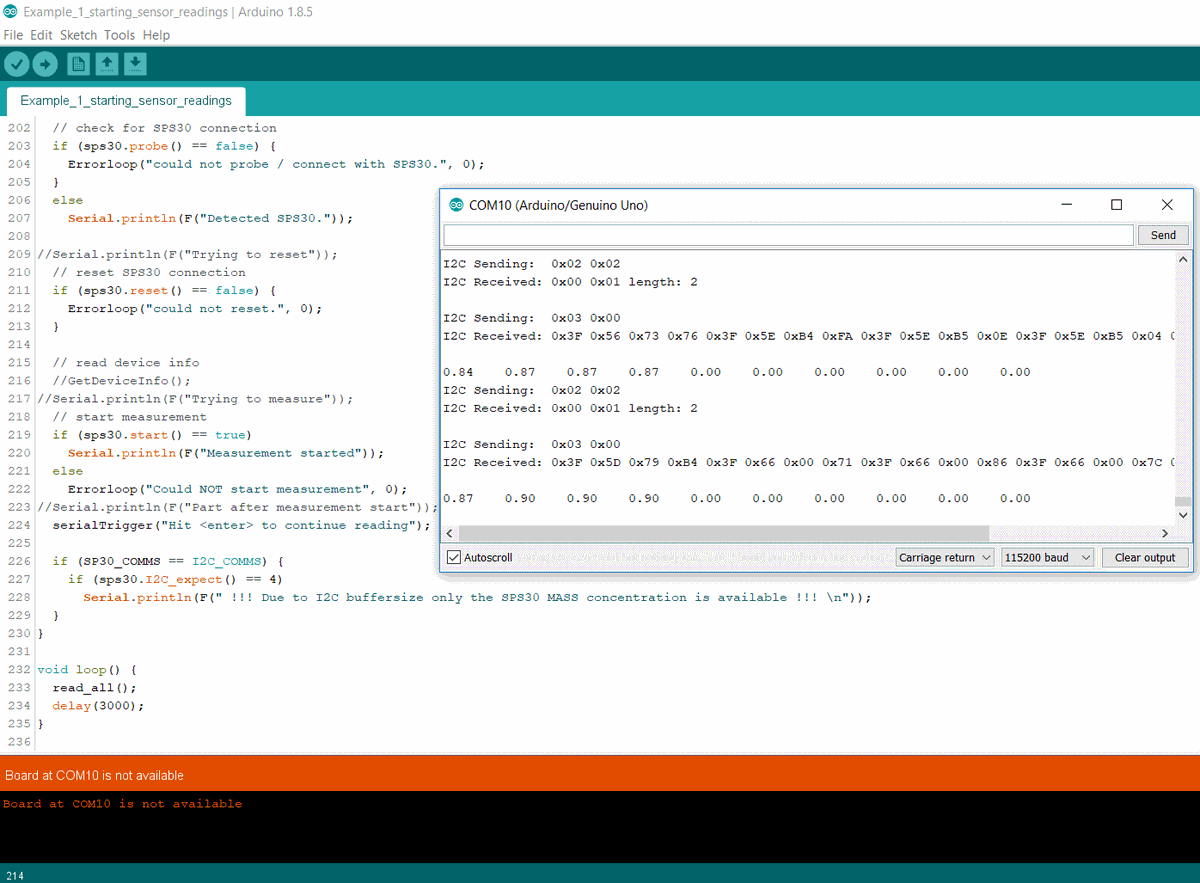Click the 'Measurement started' println line
Image resolution: width=1200 pixels, height=883 pixels.
pyautogui.click(x=226, y=453)
